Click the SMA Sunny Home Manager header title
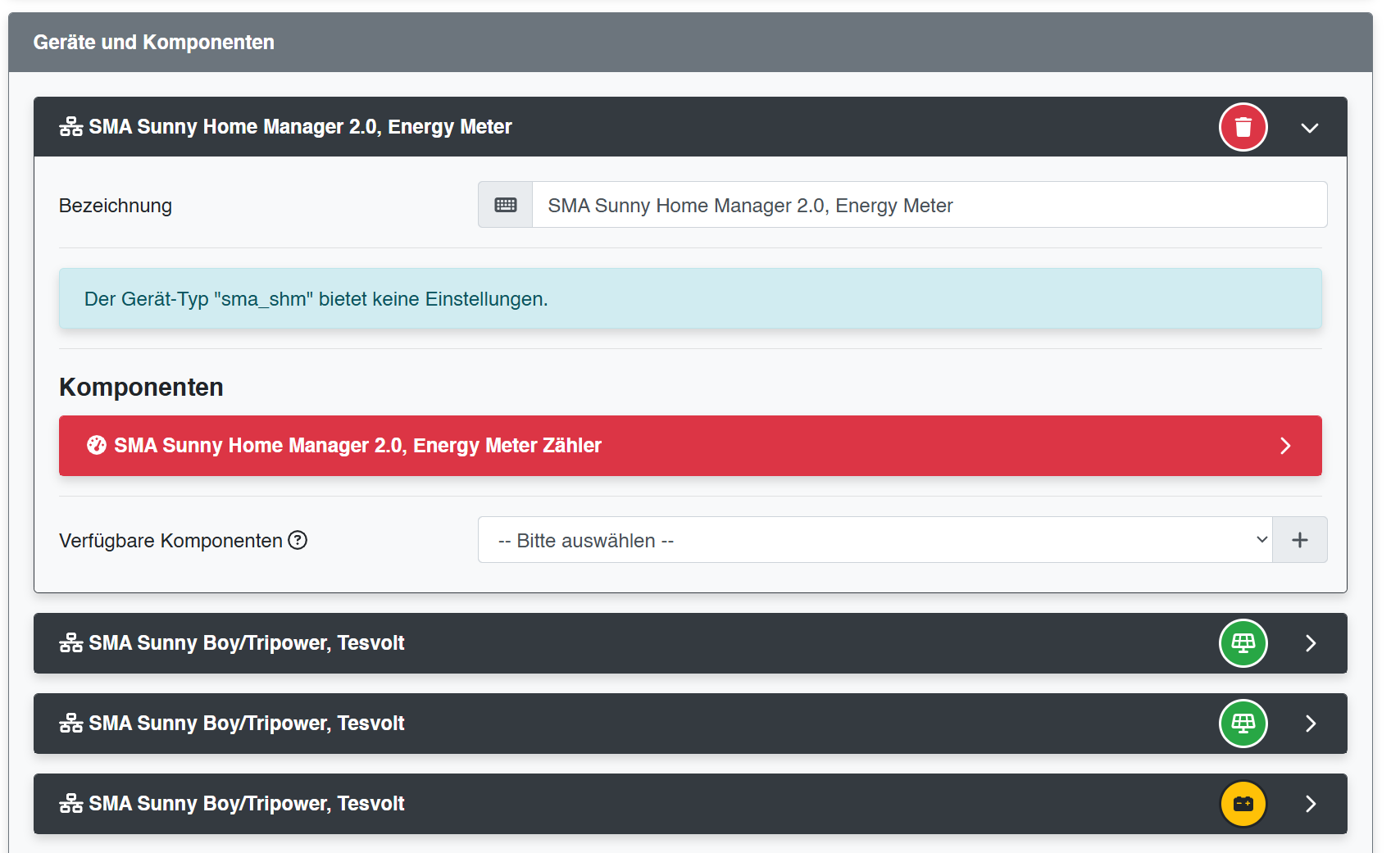Screen dimensions: 1400x853 [x=300, y=127]
